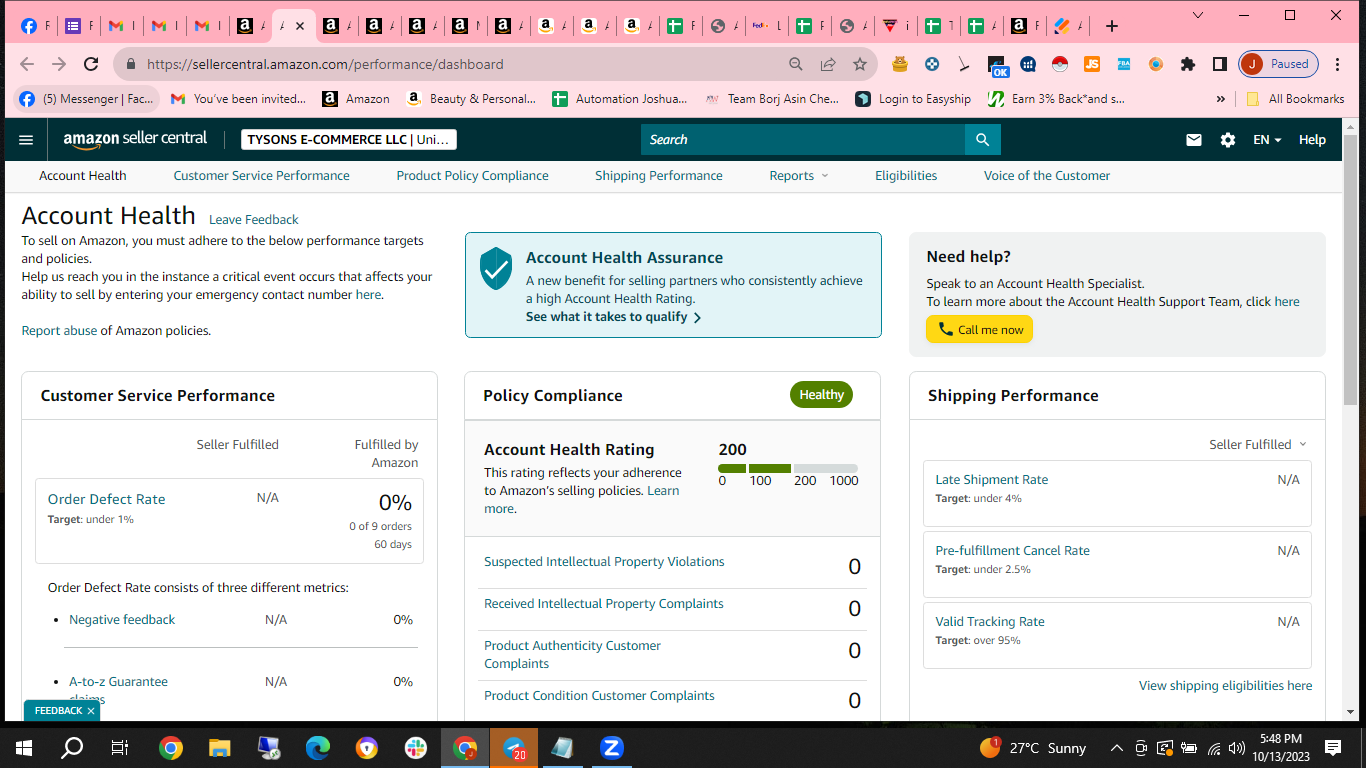
Task: Open the Order Defect Rate link
Action: tap(107, 499)
